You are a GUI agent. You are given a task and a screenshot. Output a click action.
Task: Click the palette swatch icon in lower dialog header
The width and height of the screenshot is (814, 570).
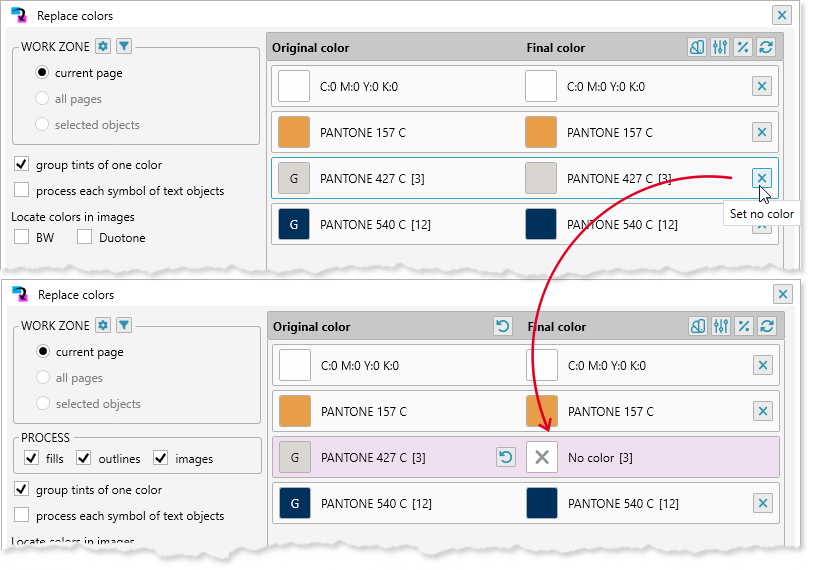click(x=698, y=327)
